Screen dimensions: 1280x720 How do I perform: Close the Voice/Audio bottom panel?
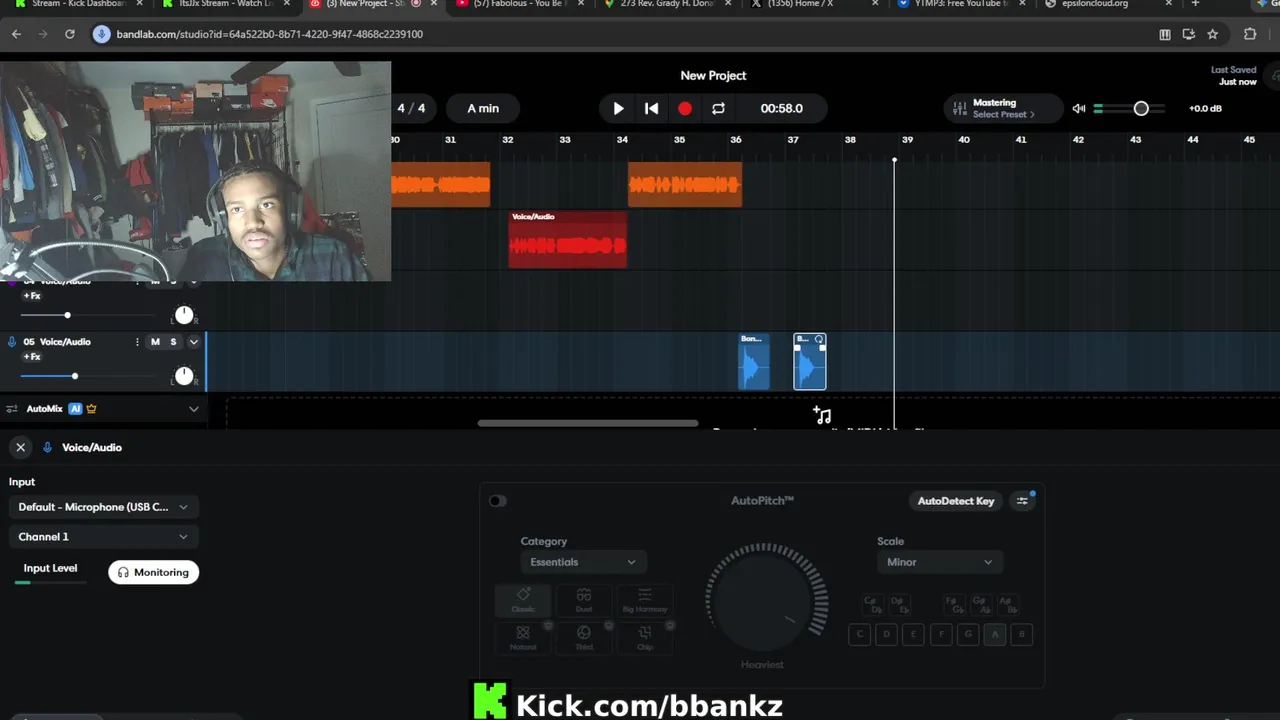pos(20,447)
